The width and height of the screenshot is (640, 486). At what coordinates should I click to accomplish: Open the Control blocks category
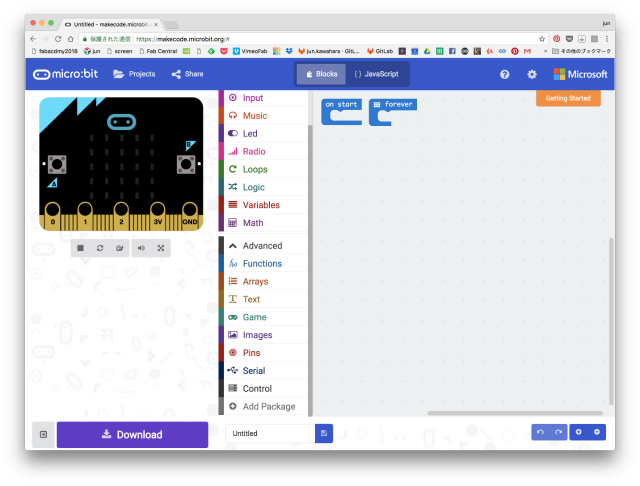[263, 389]
